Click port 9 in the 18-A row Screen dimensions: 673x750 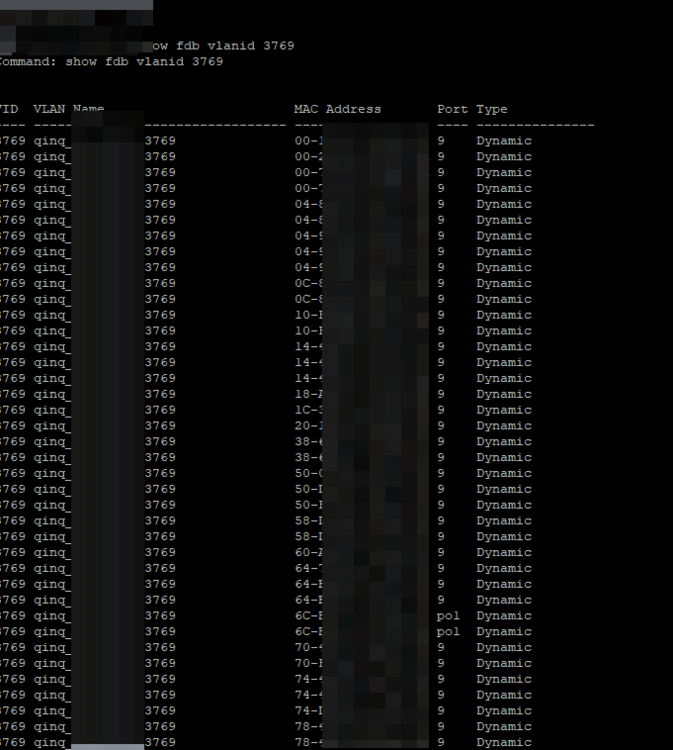(441, 394)
